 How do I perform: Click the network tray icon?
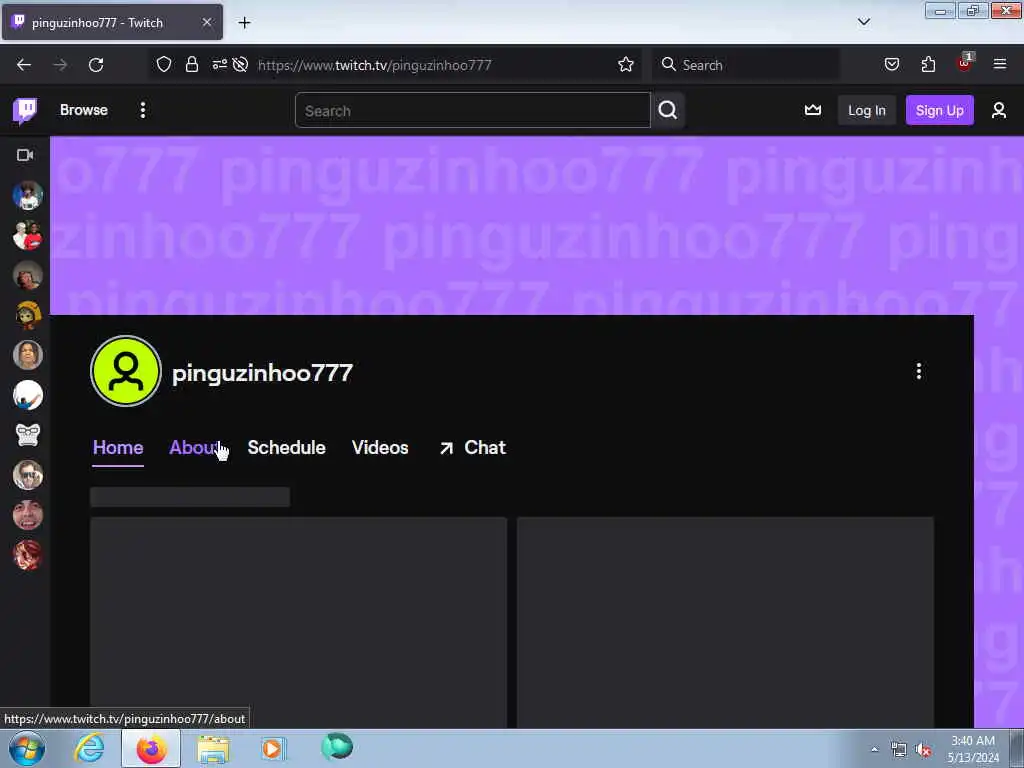(x=899, y=750)
